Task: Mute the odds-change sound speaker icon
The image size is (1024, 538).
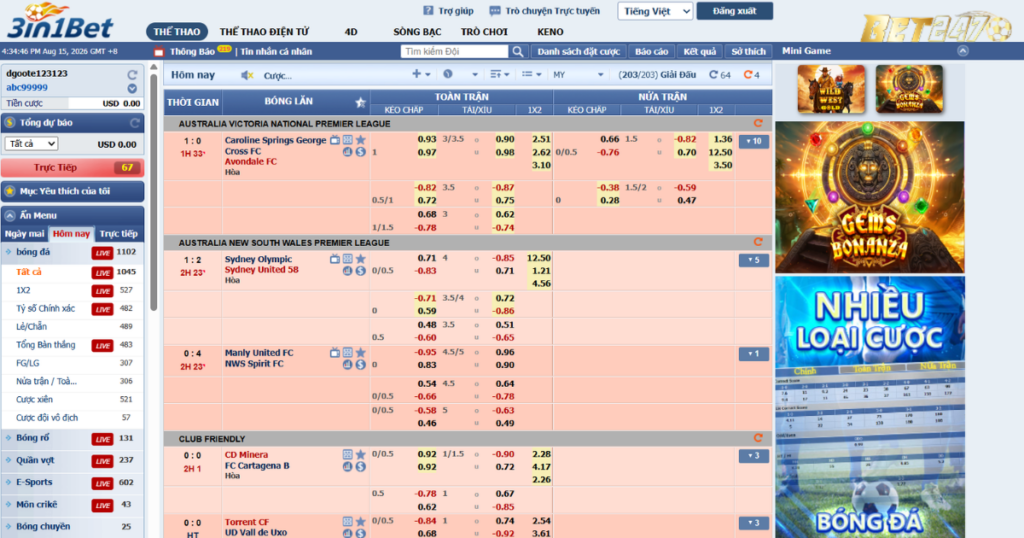Action: (x=247, y=76)
